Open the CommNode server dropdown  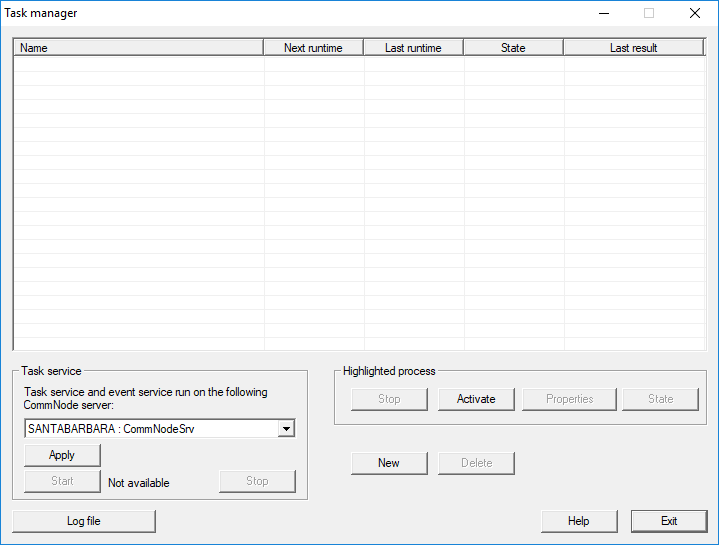[286, 428]
